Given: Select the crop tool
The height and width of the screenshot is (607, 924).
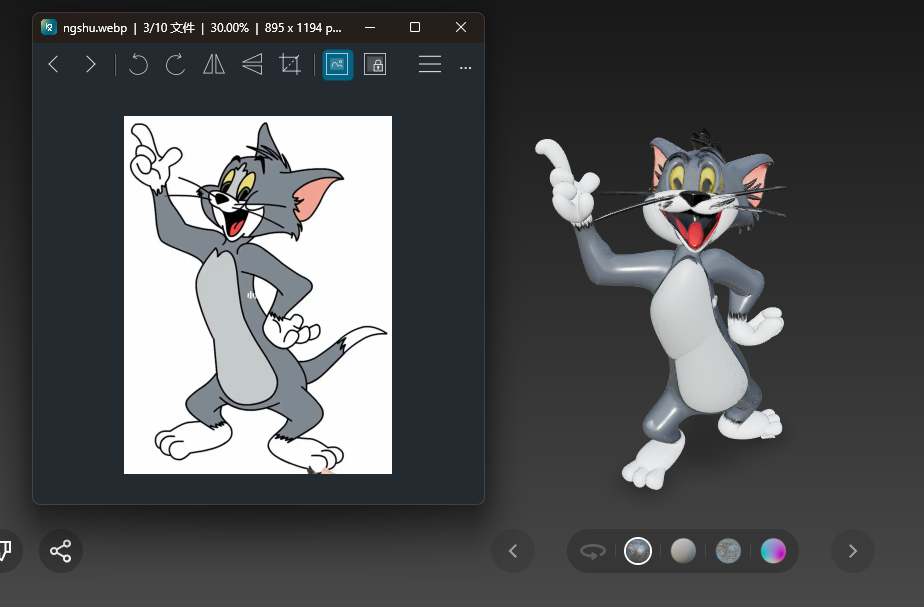Looking at the screenshot, I should (290, 64).
